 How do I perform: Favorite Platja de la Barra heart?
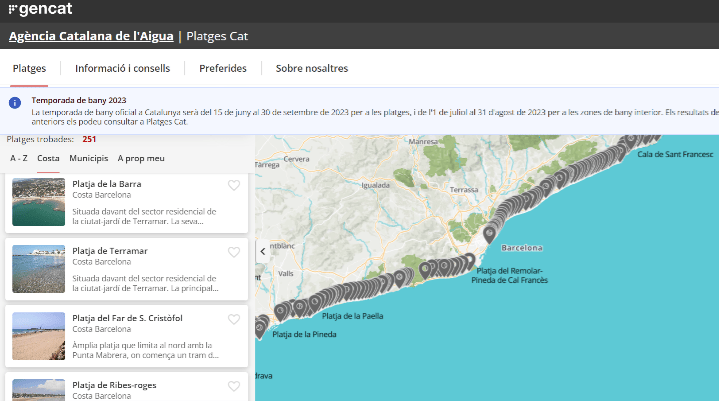[234, 185]
